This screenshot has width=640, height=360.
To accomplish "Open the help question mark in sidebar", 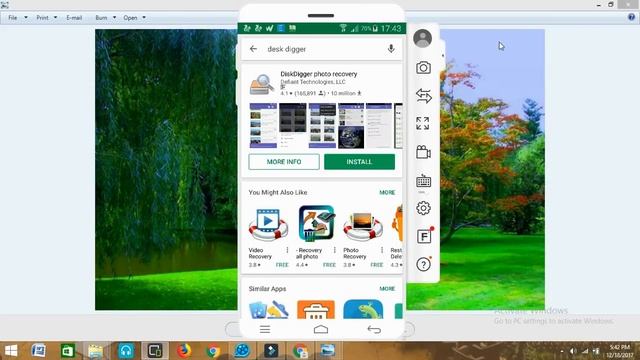I will [x=423, y=264].
